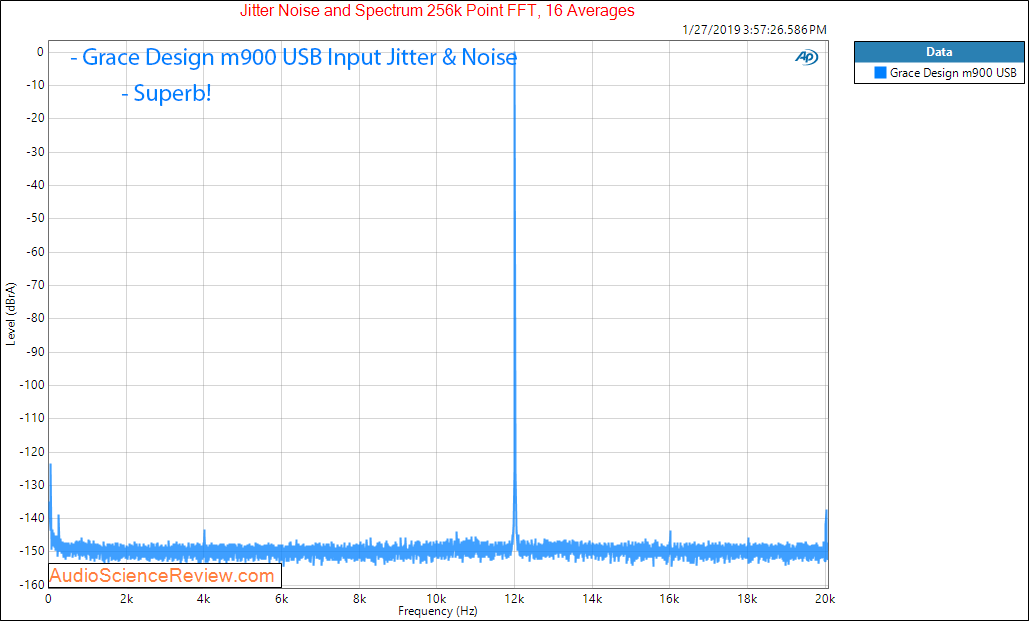The width and height of the screenshot is (1029, 621).
Task: Click the timestamp 1/27/2019 3:57:26.586 PM
Action: (754, 30)
